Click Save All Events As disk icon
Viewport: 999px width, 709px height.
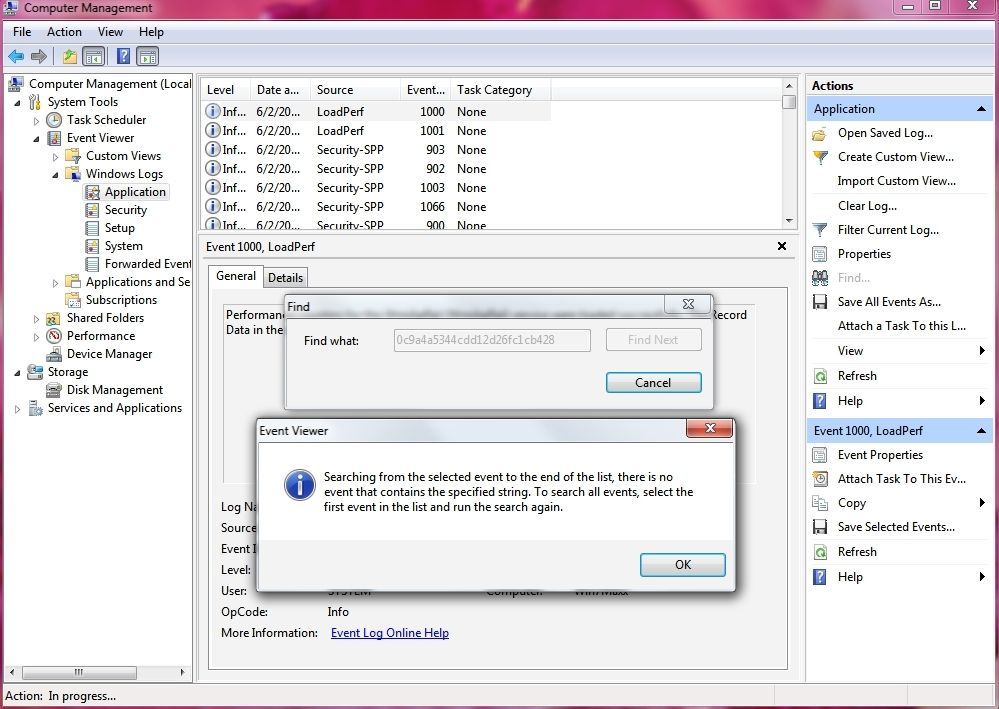pyautogui.click(x=820, y=302)
